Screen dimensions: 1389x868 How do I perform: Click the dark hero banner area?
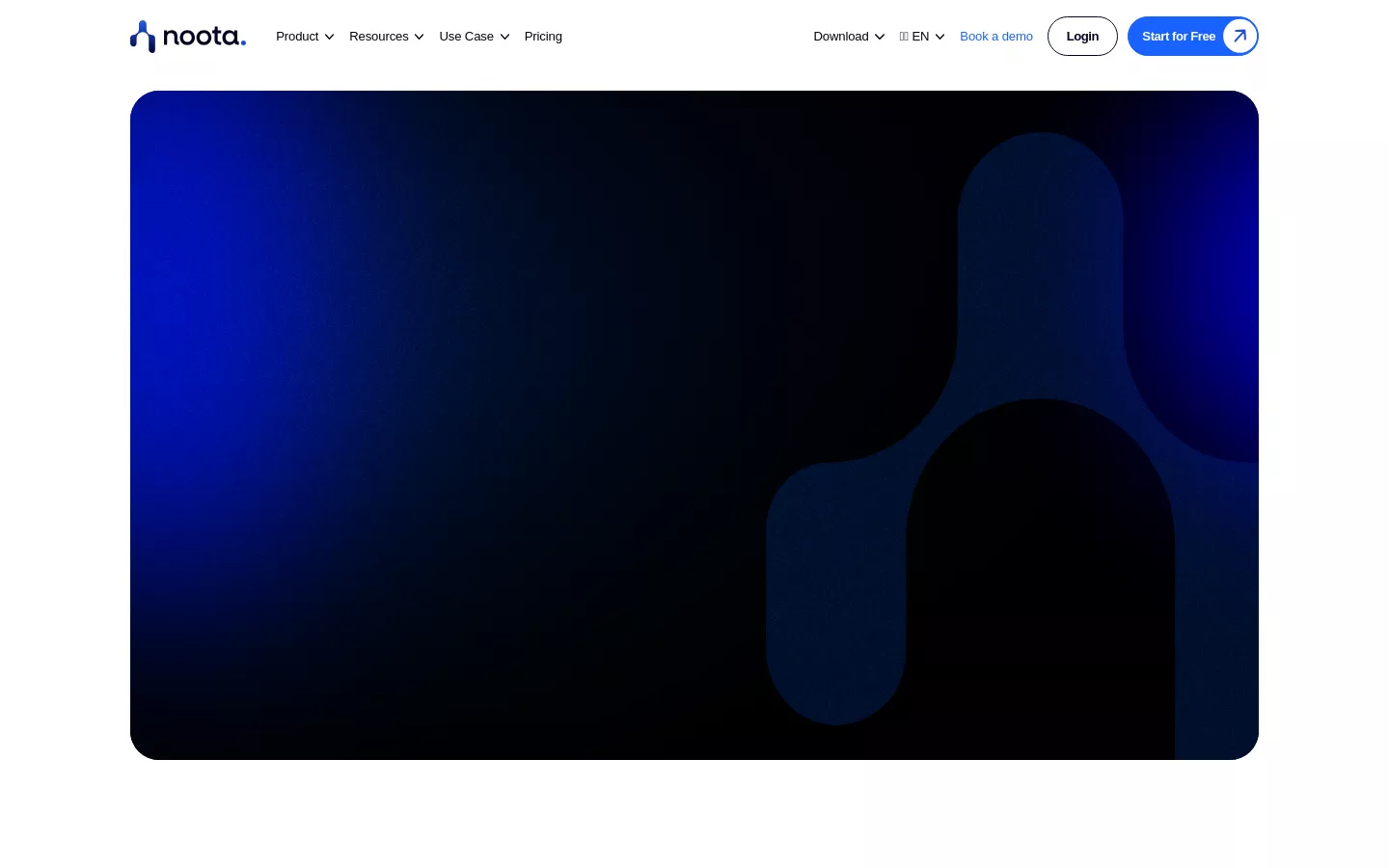pyautogui.click(x=482, y=424)
